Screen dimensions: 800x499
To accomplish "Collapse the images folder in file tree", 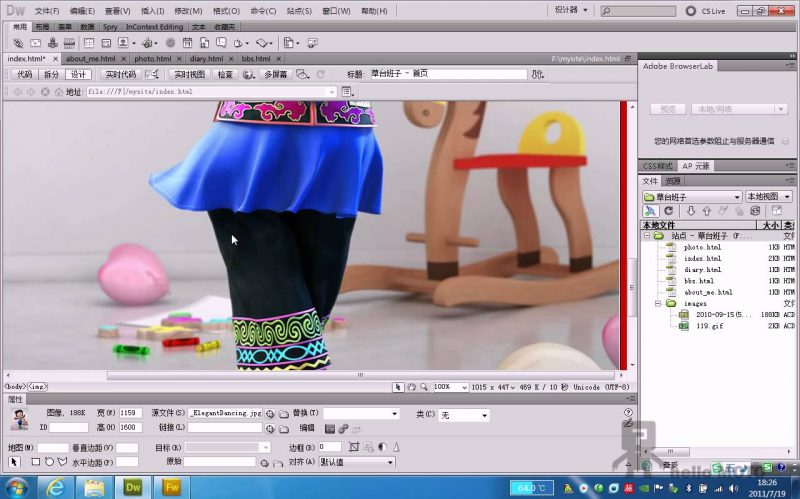I will pyautogui.click(x=658, y=303).
